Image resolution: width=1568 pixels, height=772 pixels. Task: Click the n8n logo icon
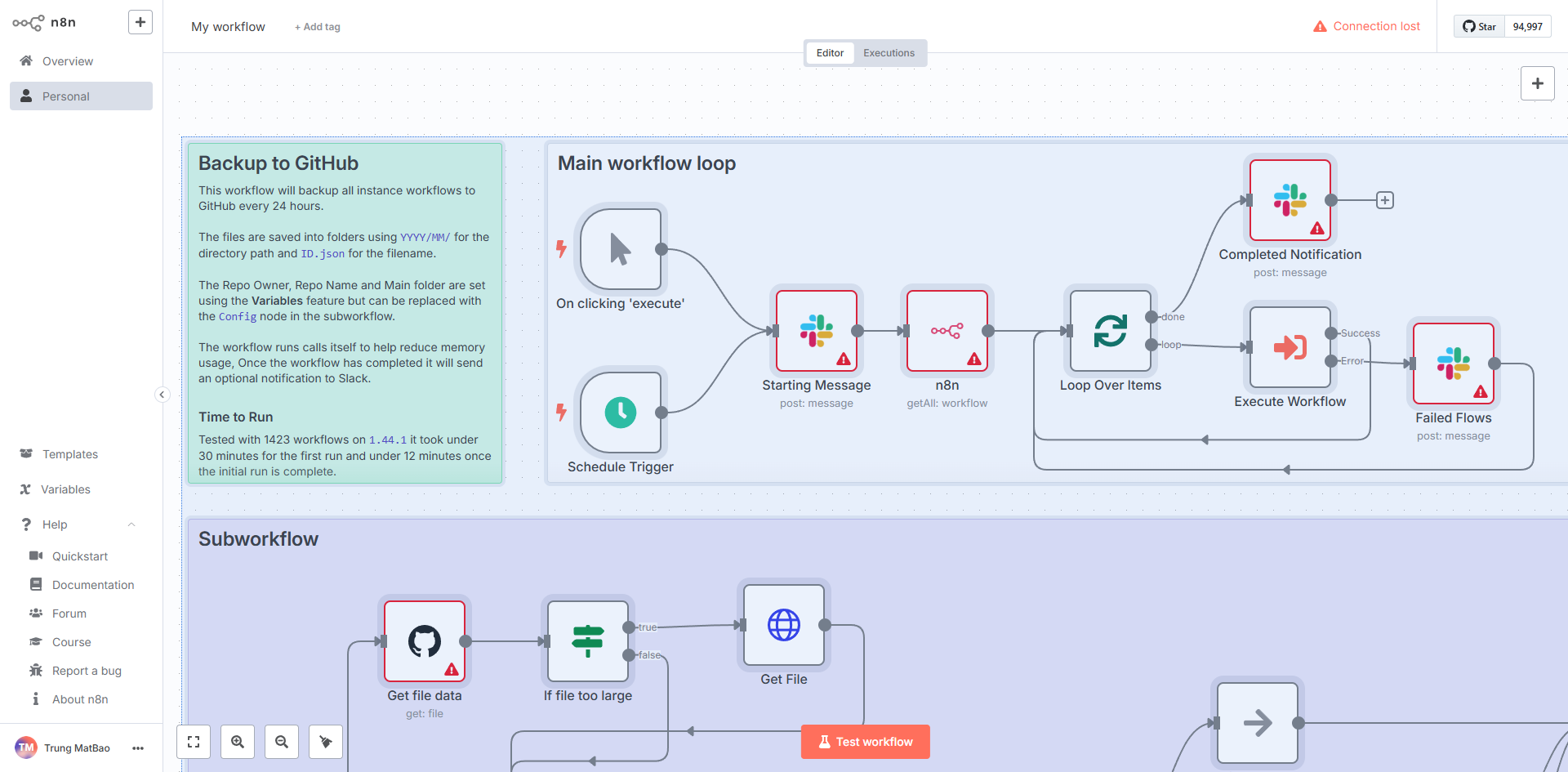point(28,23)
